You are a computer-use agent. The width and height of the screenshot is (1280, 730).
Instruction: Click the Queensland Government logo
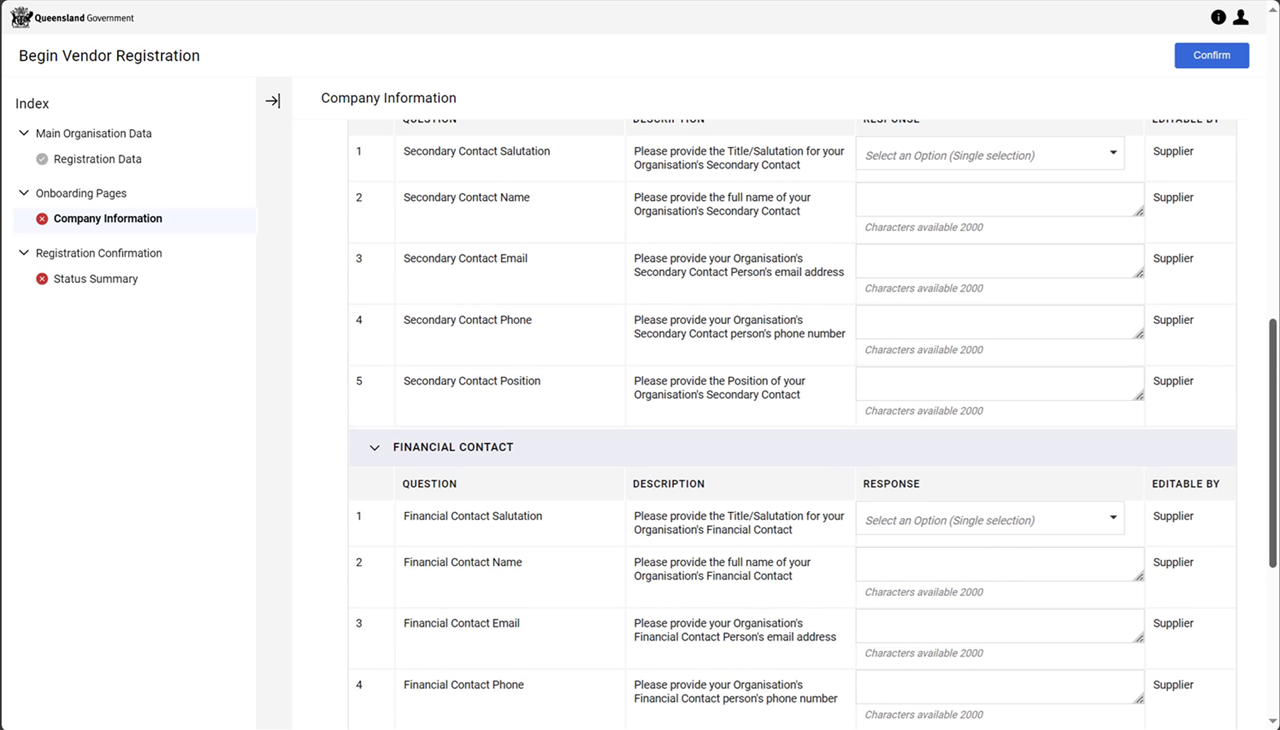pyautogui.click(x=72, y=17)
